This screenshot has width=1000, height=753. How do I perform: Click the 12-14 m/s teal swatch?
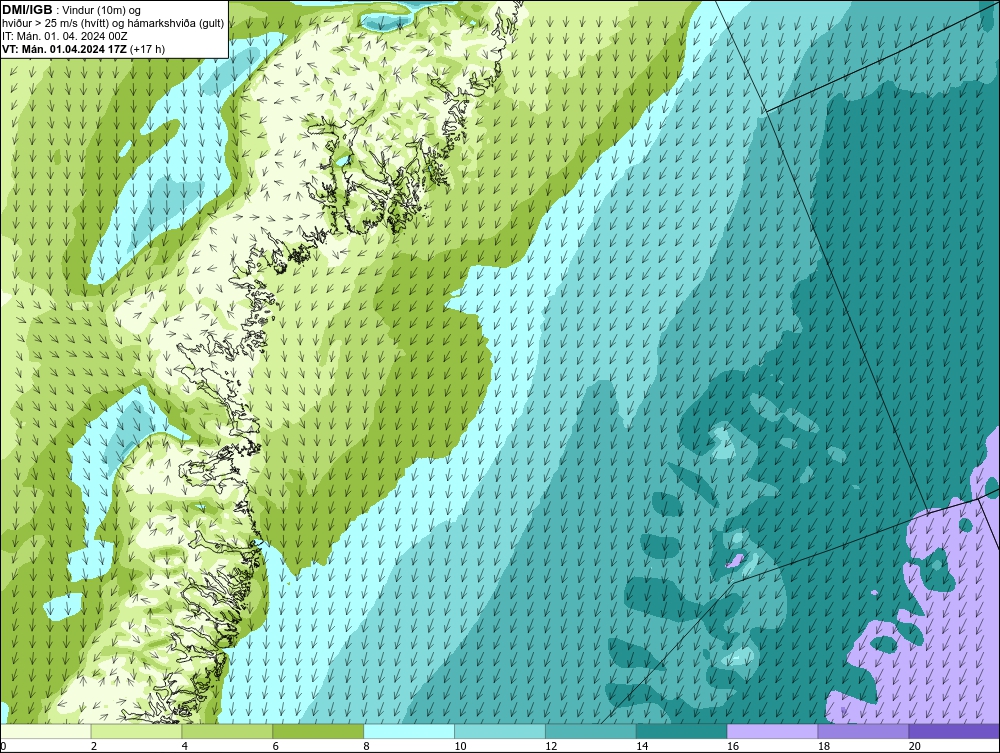tap(591, 731)
